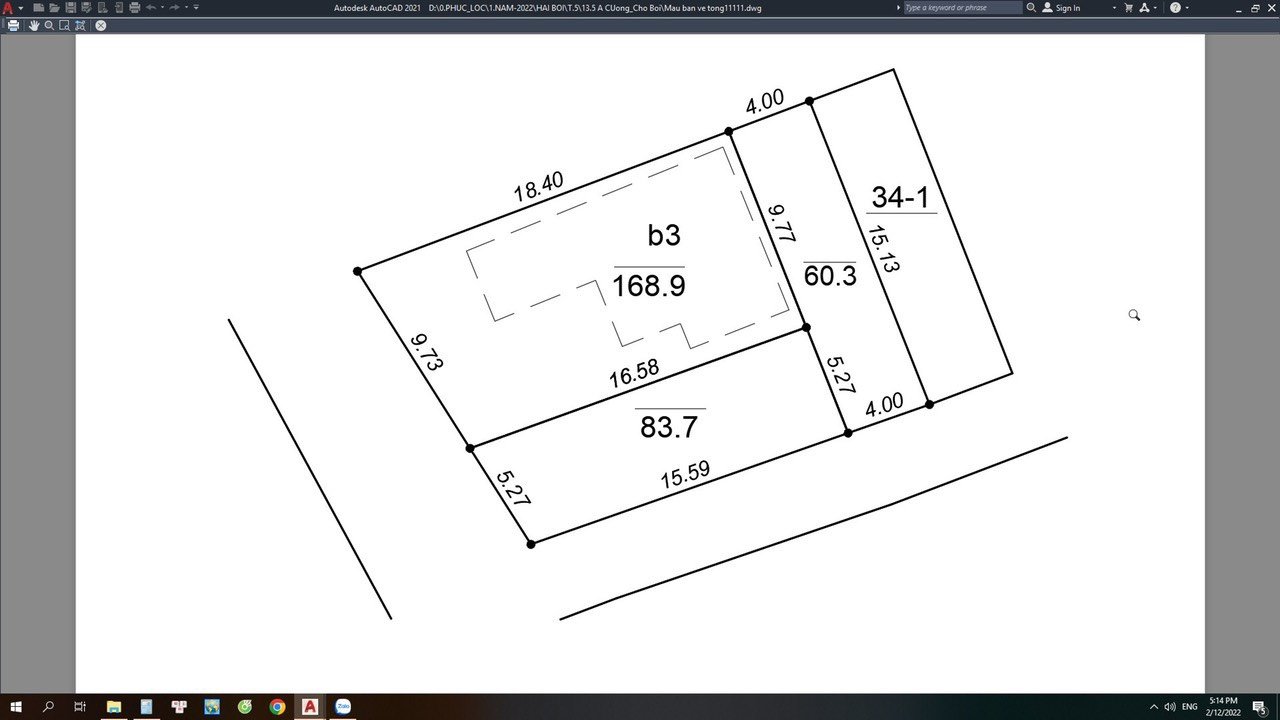Click the dimension 15.59
This screenshot has height=720, width=1280.
[685, 475]
